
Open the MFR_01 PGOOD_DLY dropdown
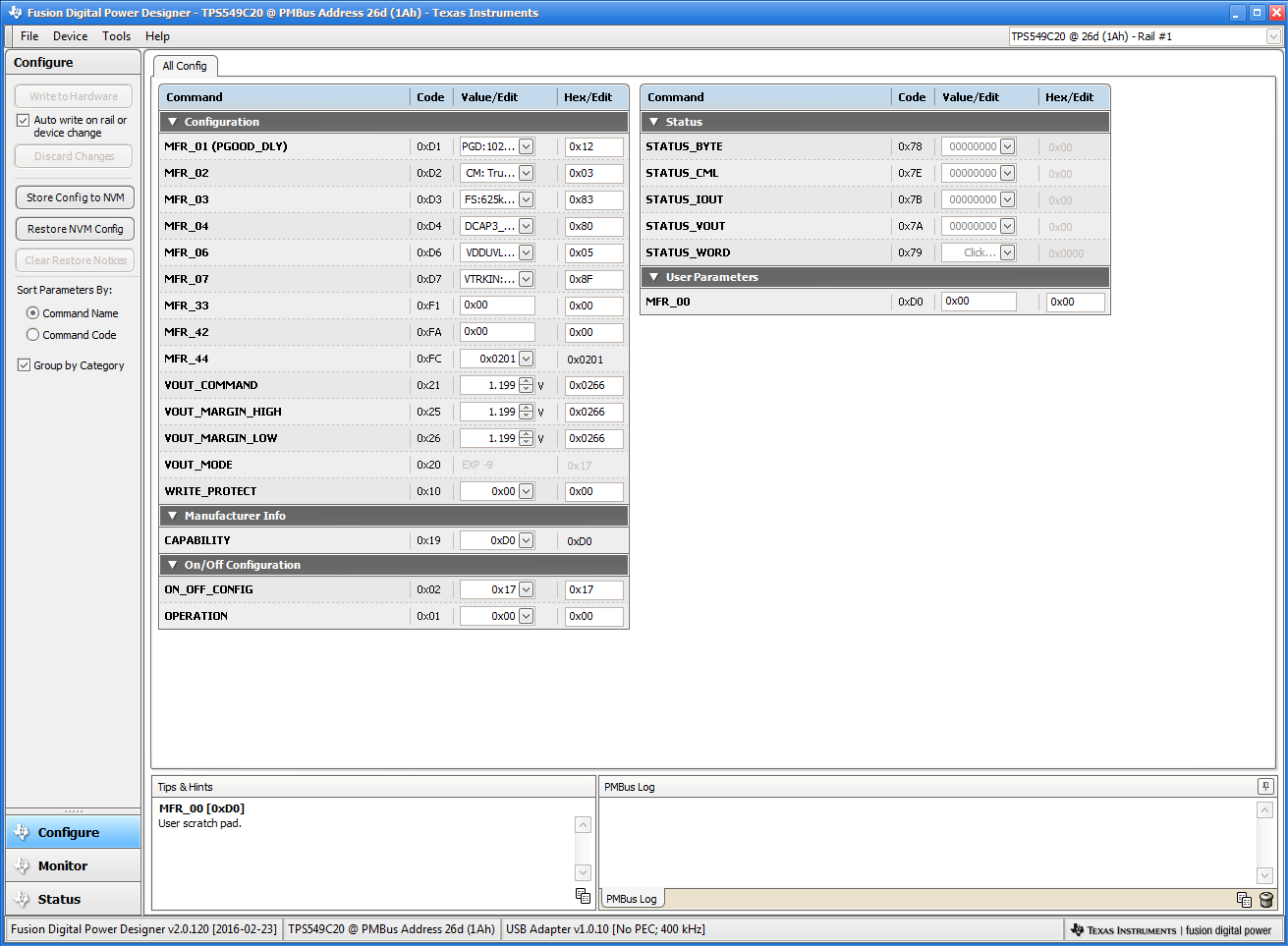coord(528,145)
